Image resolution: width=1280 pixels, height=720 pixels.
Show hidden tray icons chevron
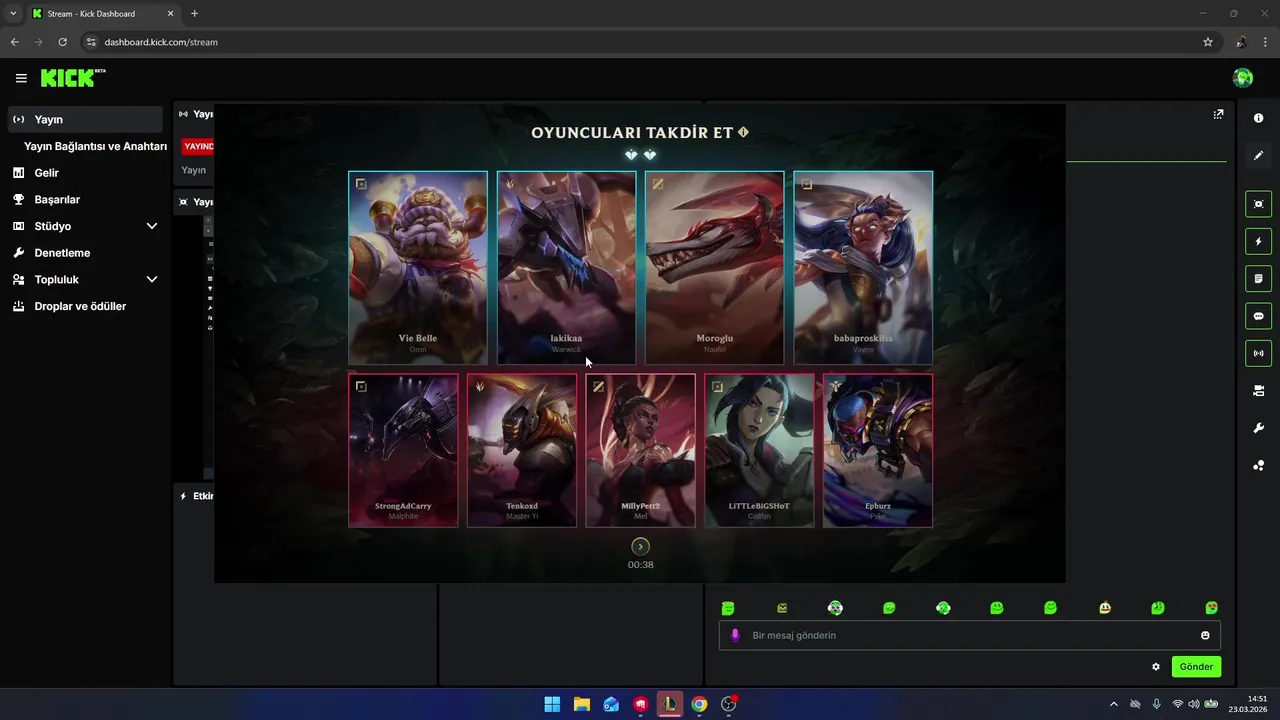click(1114, 704)
